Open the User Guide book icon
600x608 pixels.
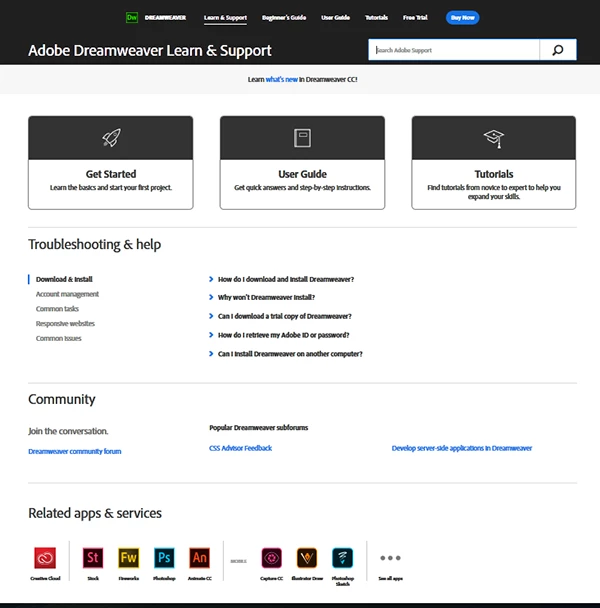point(302,138)
